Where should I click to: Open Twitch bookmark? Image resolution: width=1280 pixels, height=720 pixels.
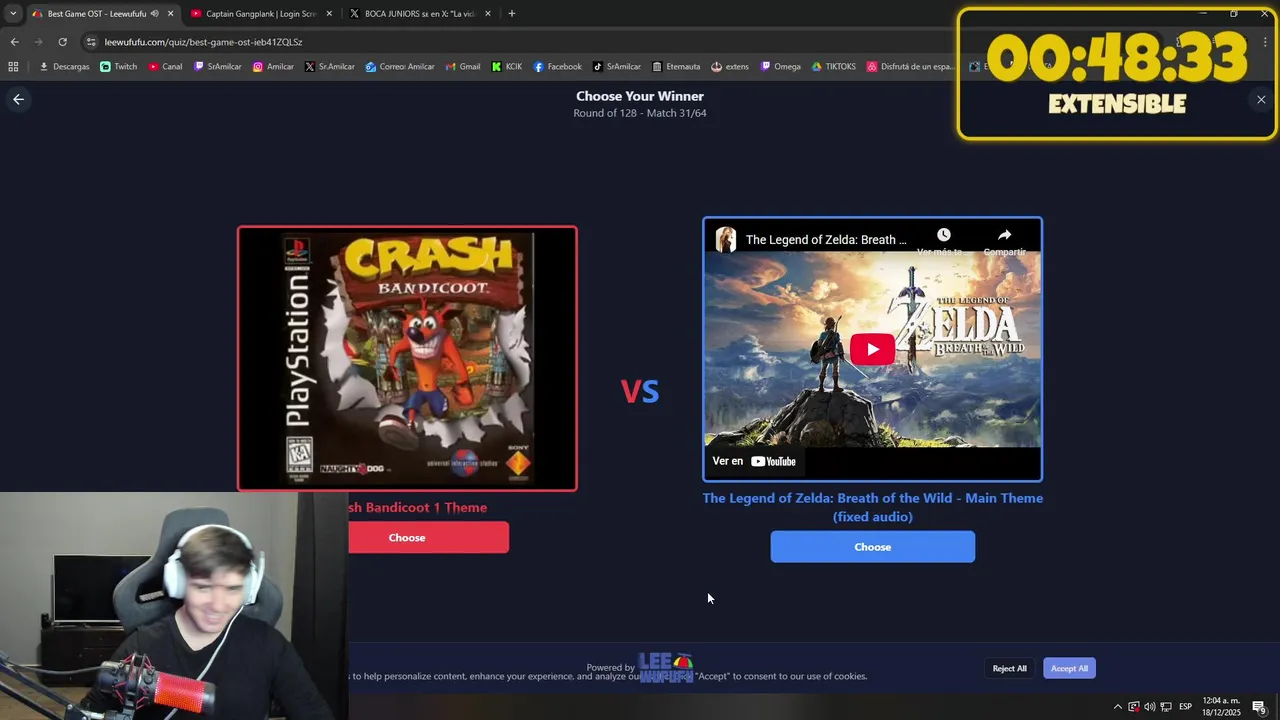119,67
